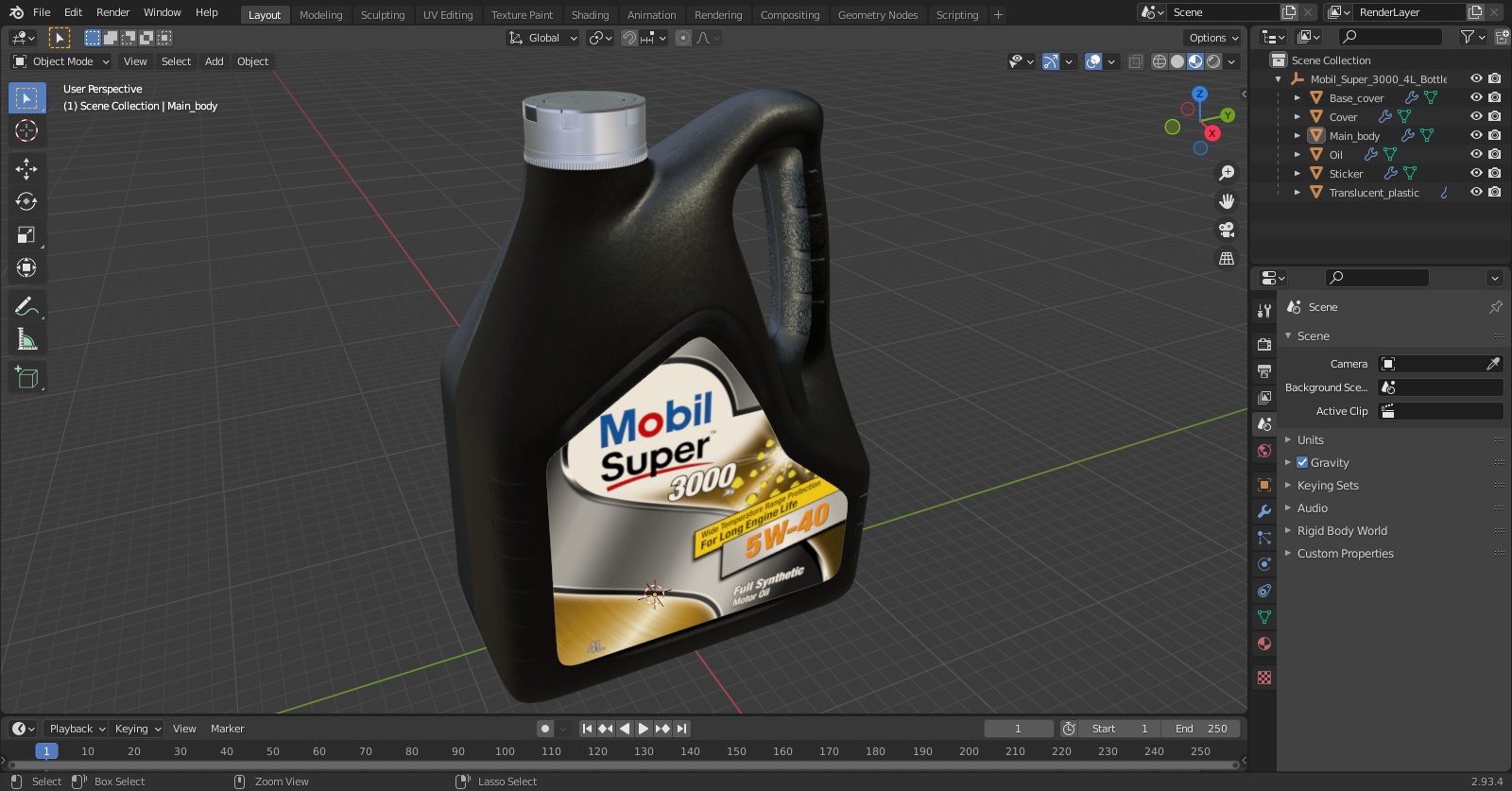1512x791 pixels.
Task: Activate the Scale tool
Action: point(26,234)
